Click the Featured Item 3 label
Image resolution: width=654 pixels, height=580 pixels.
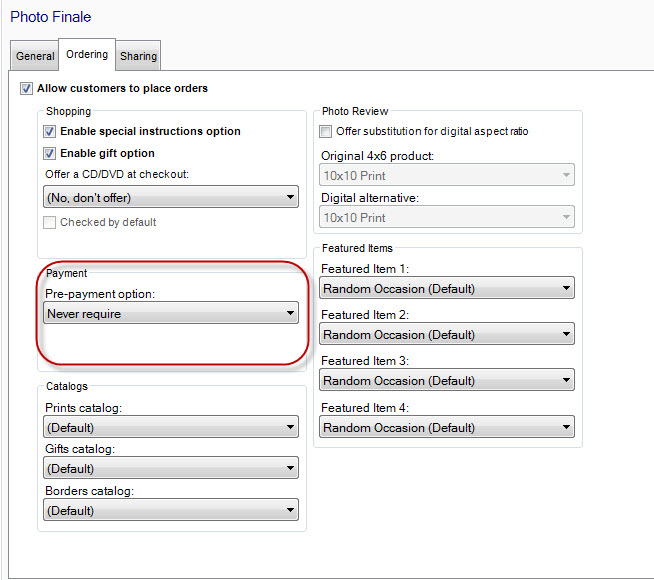click(365, 361)
